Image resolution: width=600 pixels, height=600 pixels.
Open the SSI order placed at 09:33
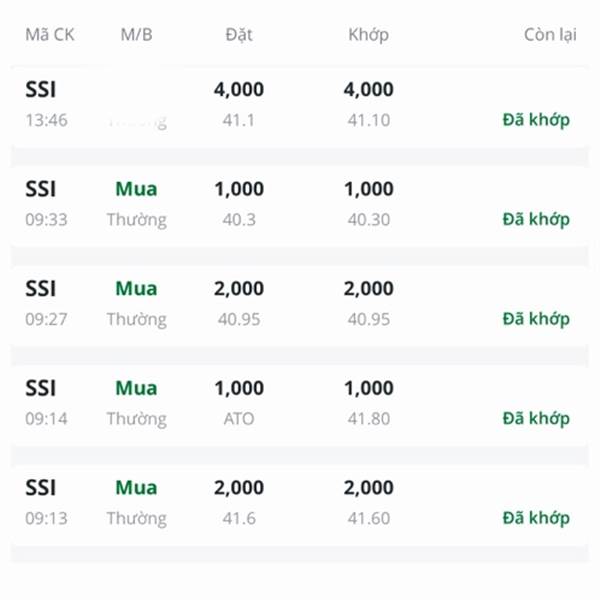[300, 204]
